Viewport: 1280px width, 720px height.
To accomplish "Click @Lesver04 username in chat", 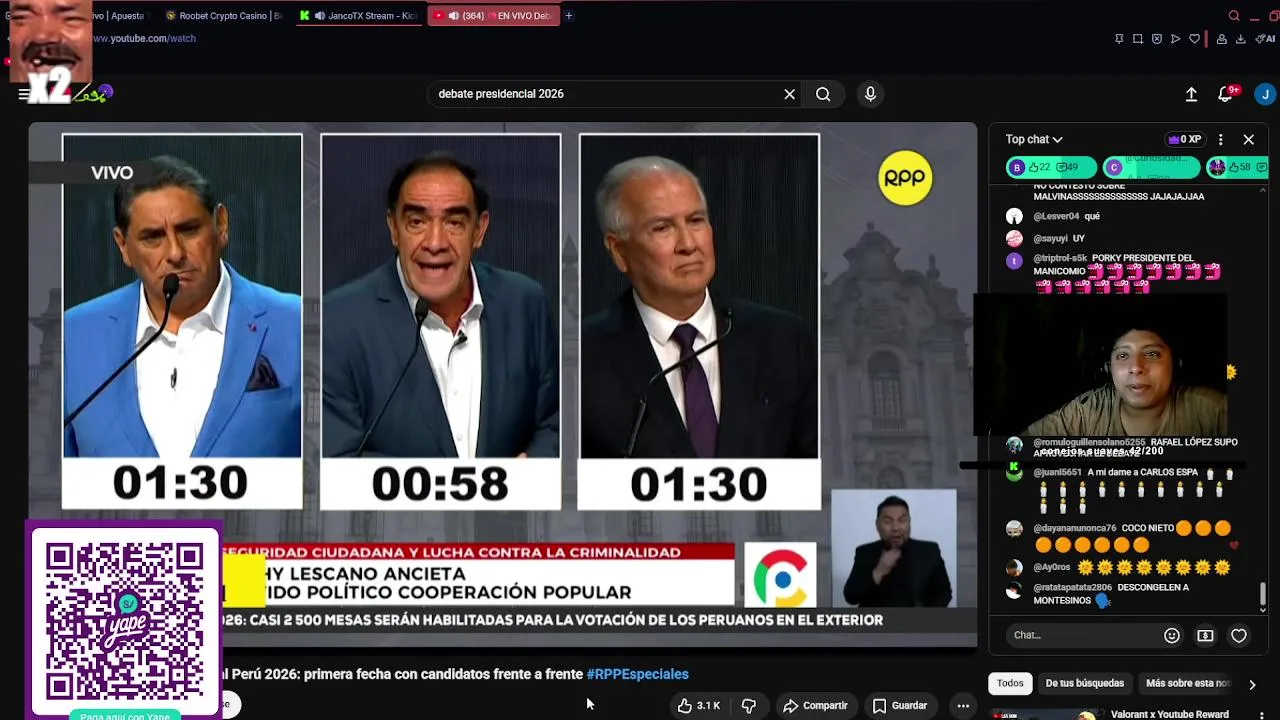I will [1056, 216].
